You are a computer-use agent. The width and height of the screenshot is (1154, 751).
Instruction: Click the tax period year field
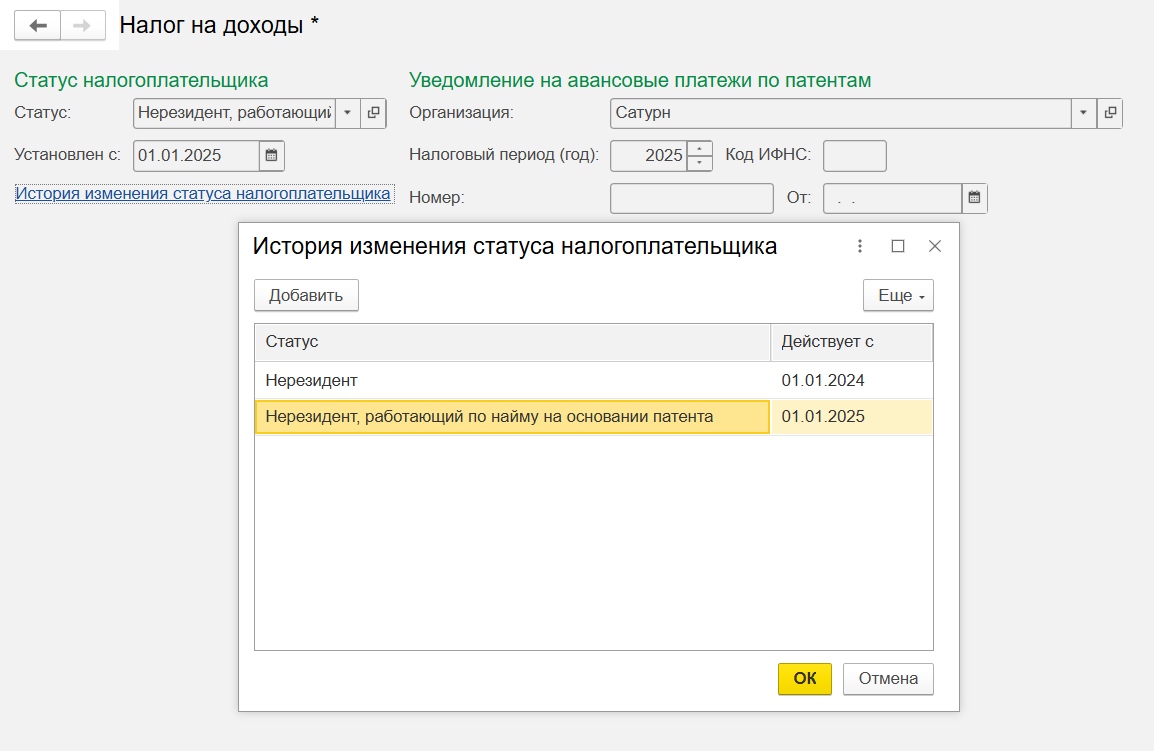[648, 155]
